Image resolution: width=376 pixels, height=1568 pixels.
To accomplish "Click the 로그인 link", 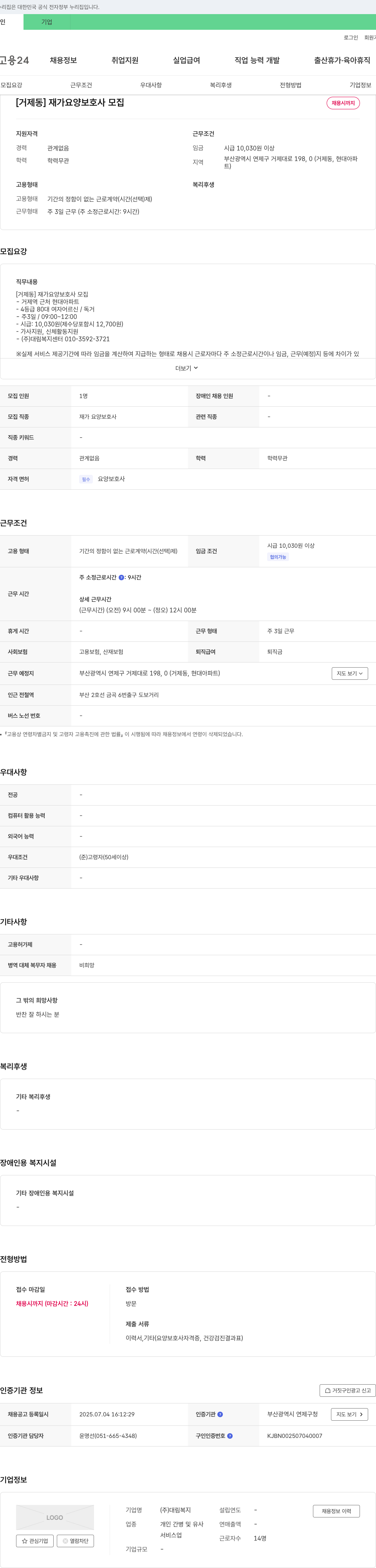I will pos(351,38).
